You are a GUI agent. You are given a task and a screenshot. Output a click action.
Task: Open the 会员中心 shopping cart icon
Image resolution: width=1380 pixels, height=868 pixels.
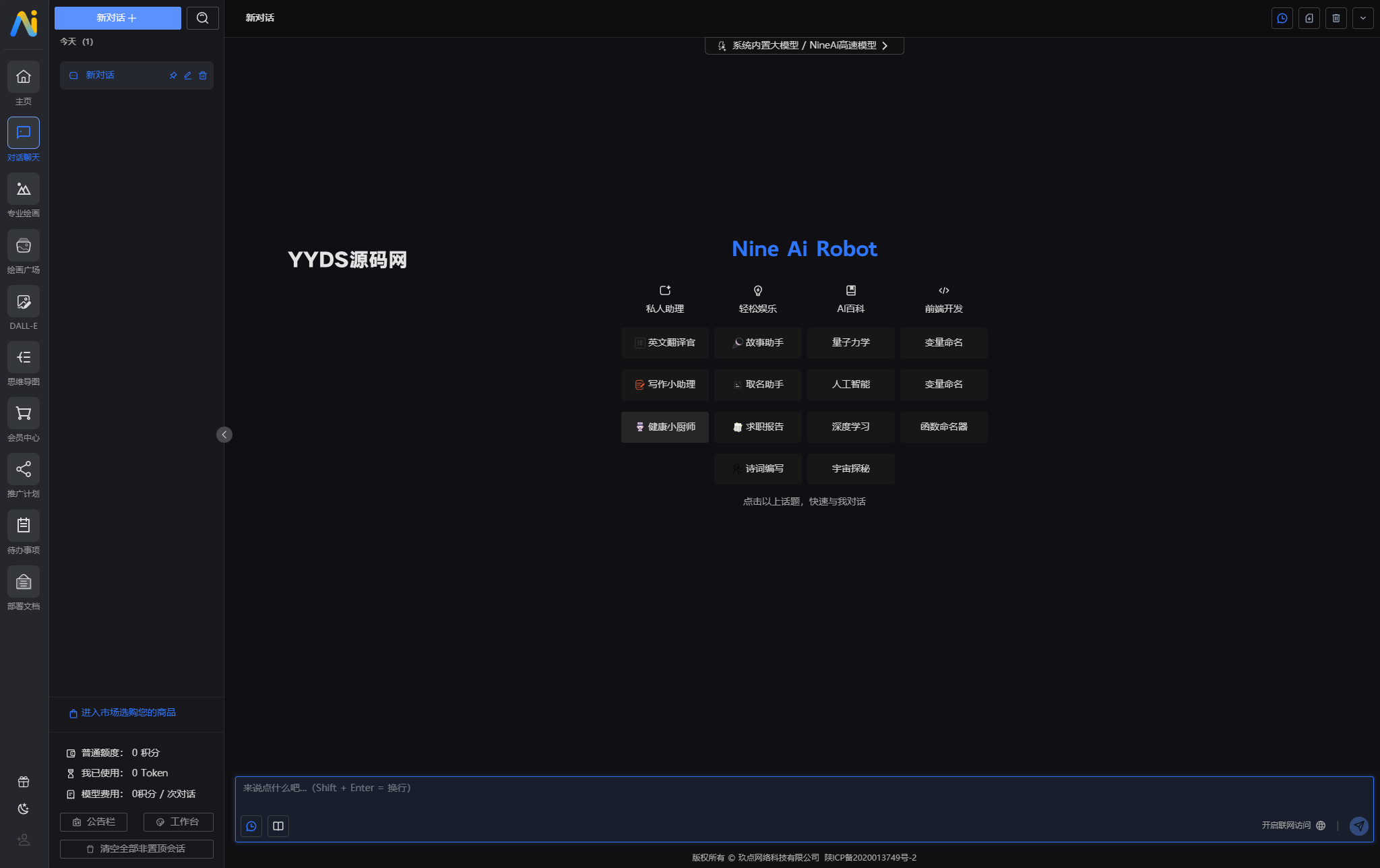[x=24, y=414]
